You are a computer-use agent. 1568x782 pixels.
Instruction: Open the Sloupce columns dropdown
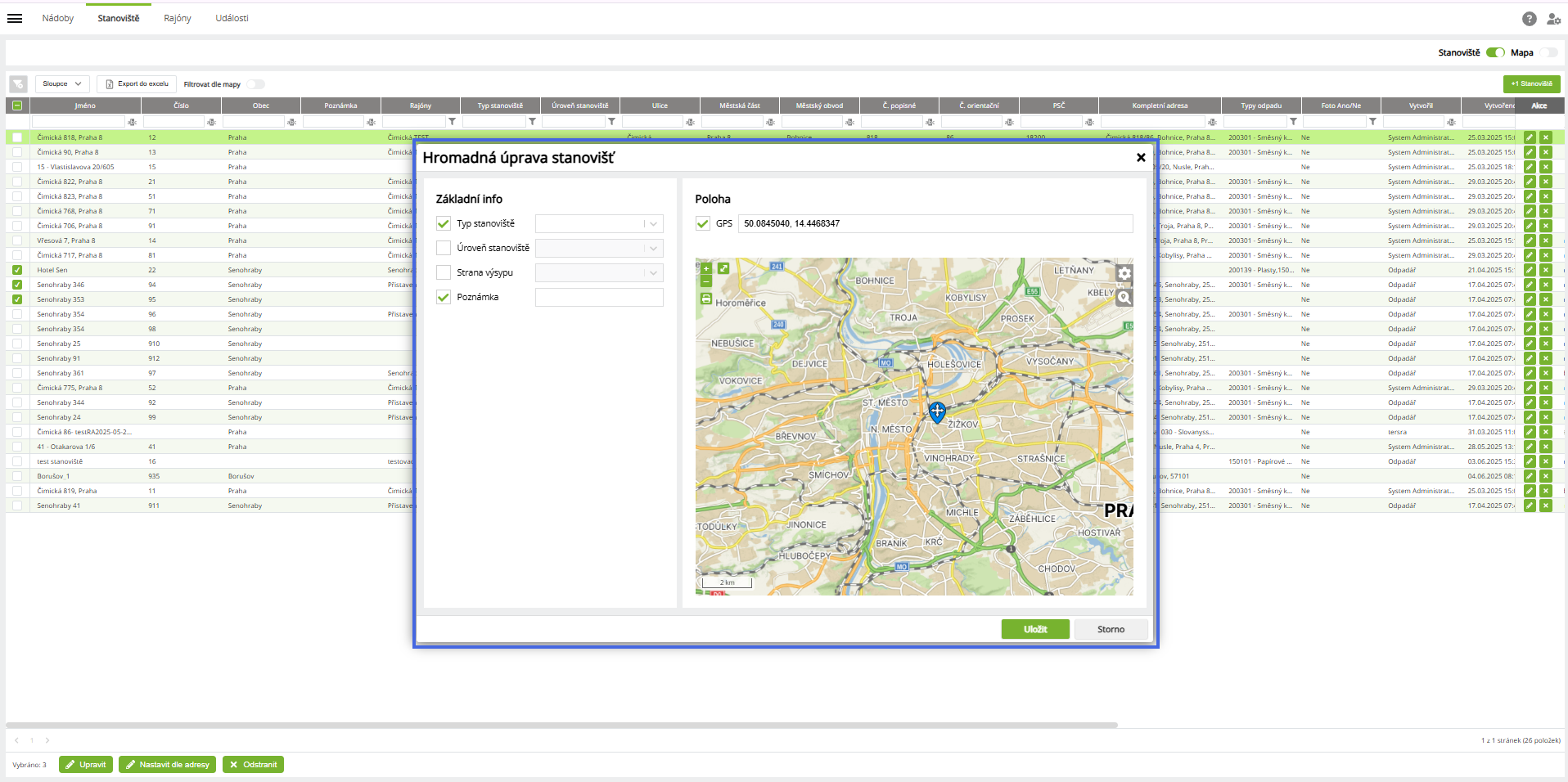coord(62,84)
